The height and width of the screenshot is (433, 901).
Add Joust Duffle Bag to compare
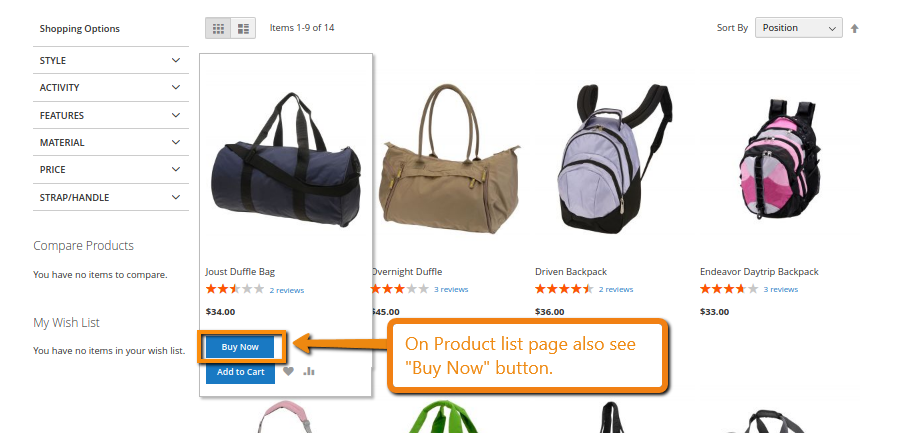click(x=309, y=372)
